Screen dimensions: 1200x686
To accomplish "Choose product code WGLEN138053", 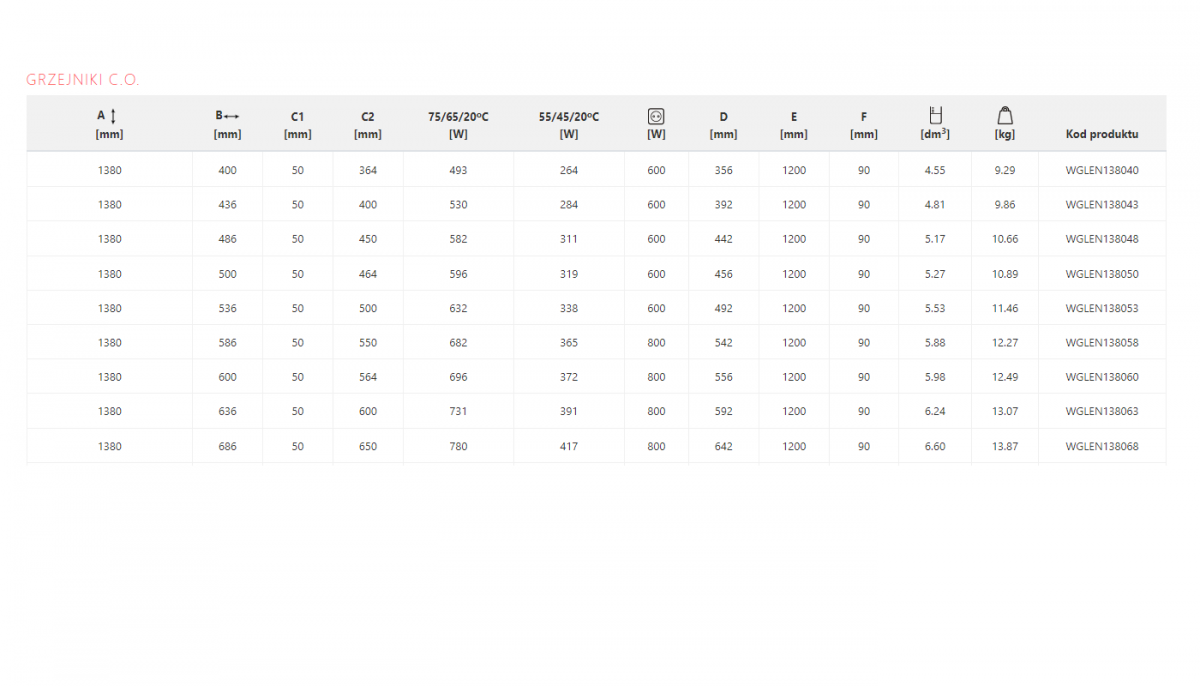I will (1101, 308).
